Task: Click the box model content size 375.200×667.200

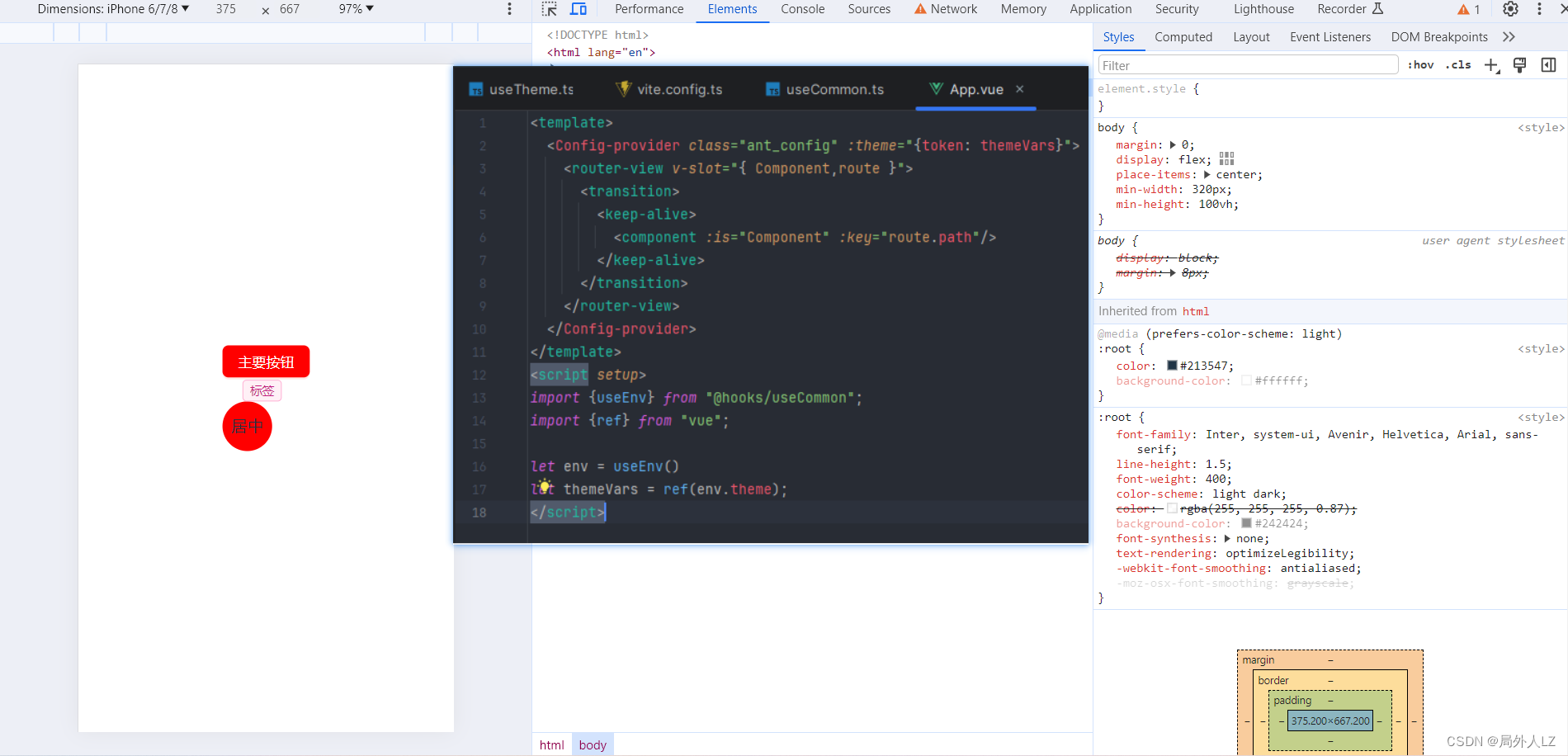Action: [x=1330, y=721]
